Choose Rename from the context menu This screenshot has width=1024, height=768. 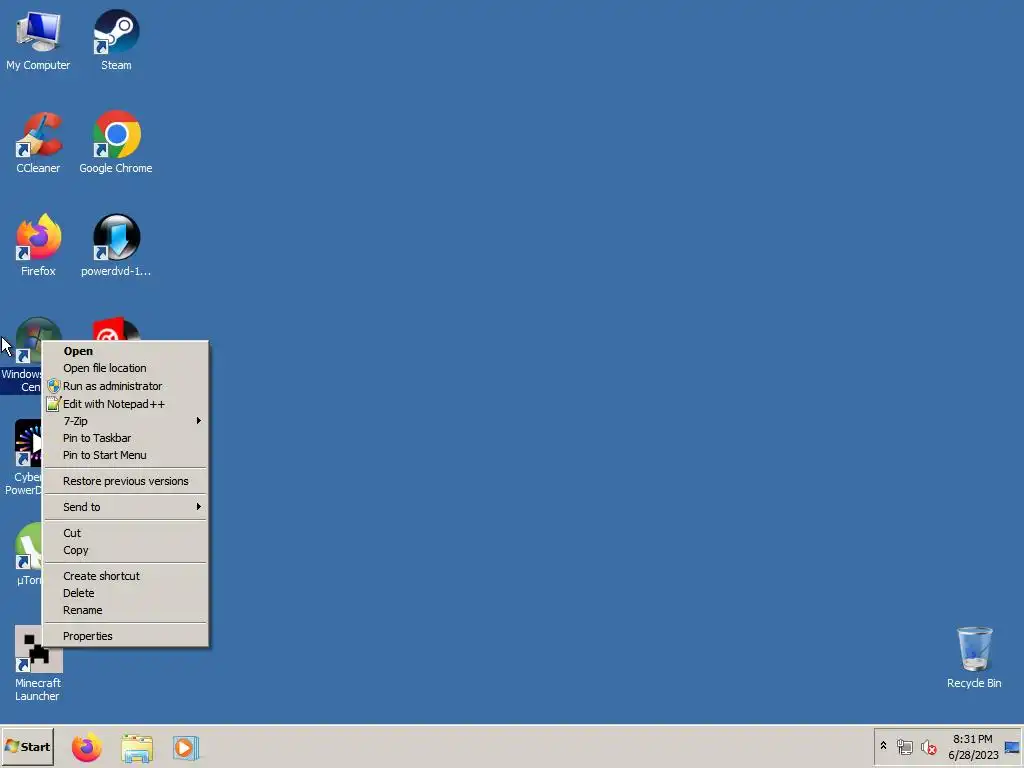125,610
